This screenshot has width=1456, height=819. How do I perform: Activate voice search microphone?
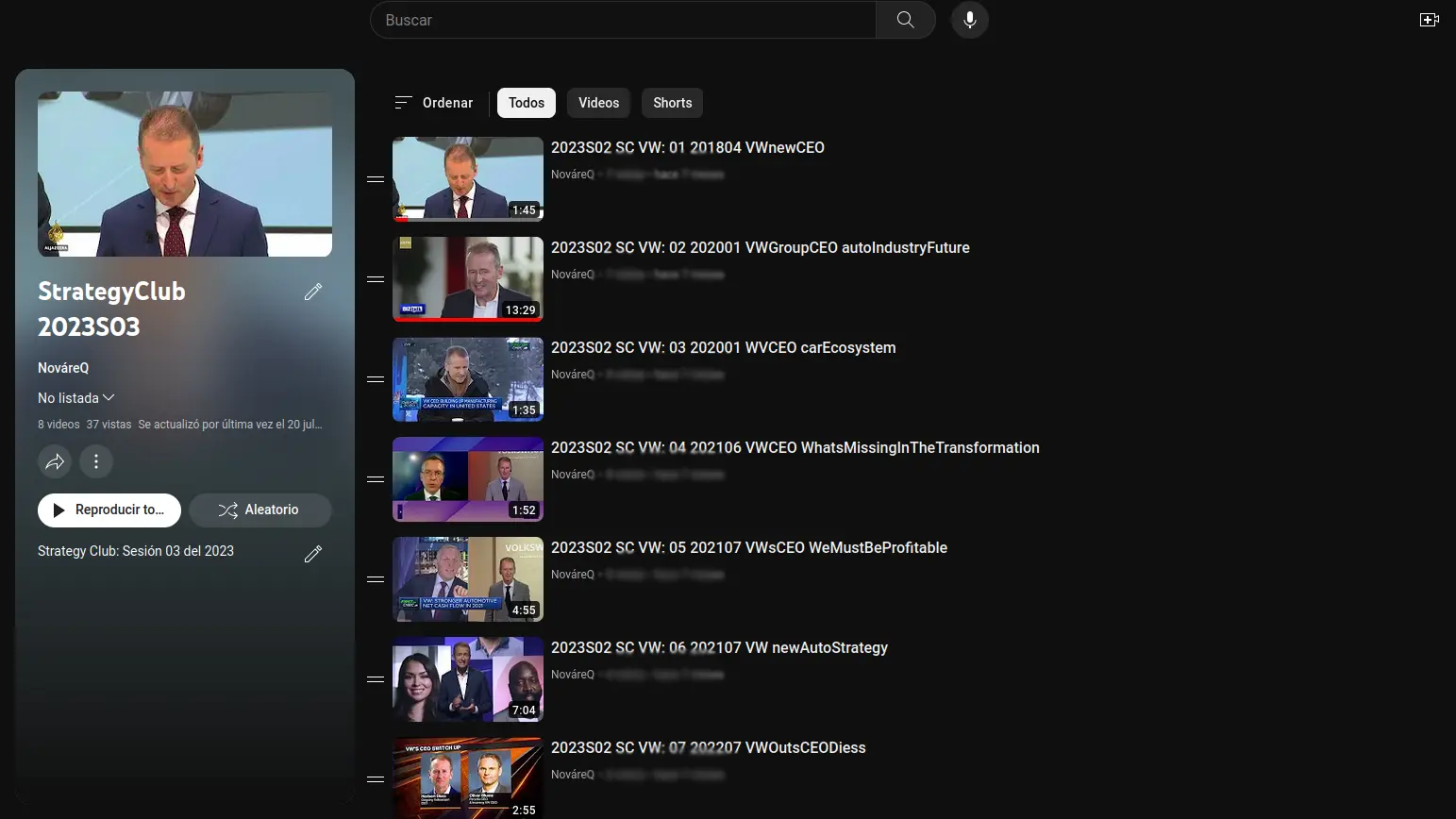pos(969,20)
